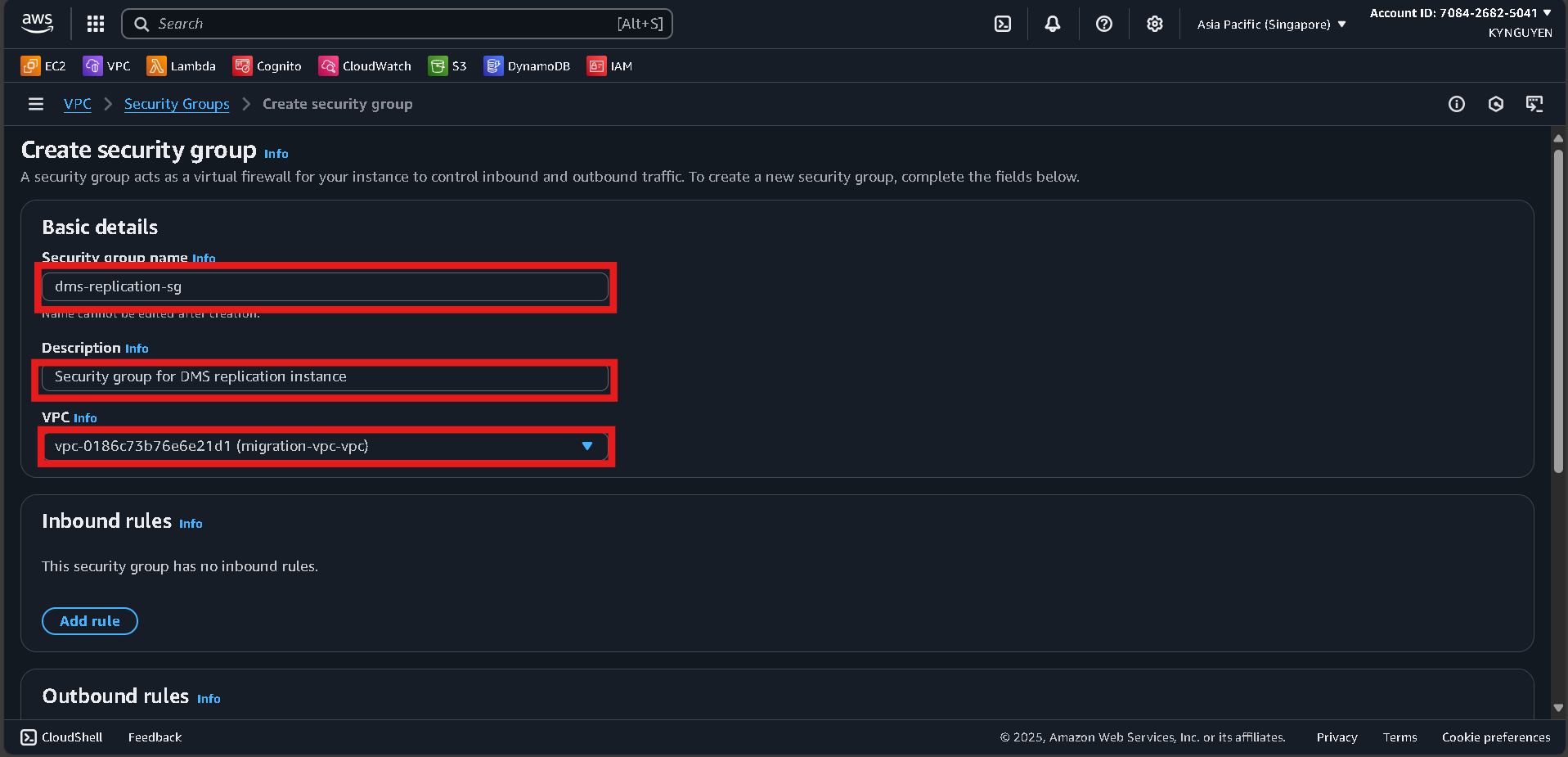Launch CloudShell from the top bar
The height and width of the screenshot is (757, 1568).
pyautogui.click(x=1002, y=24)
